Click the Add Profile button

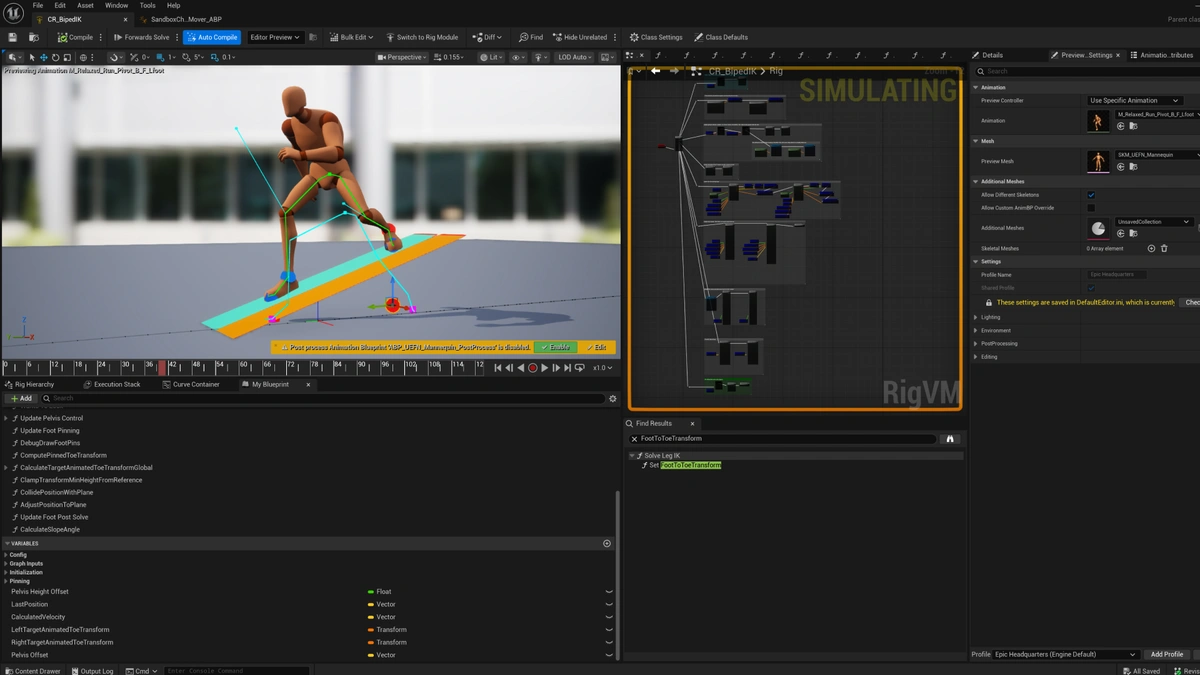pos(1166,654)
